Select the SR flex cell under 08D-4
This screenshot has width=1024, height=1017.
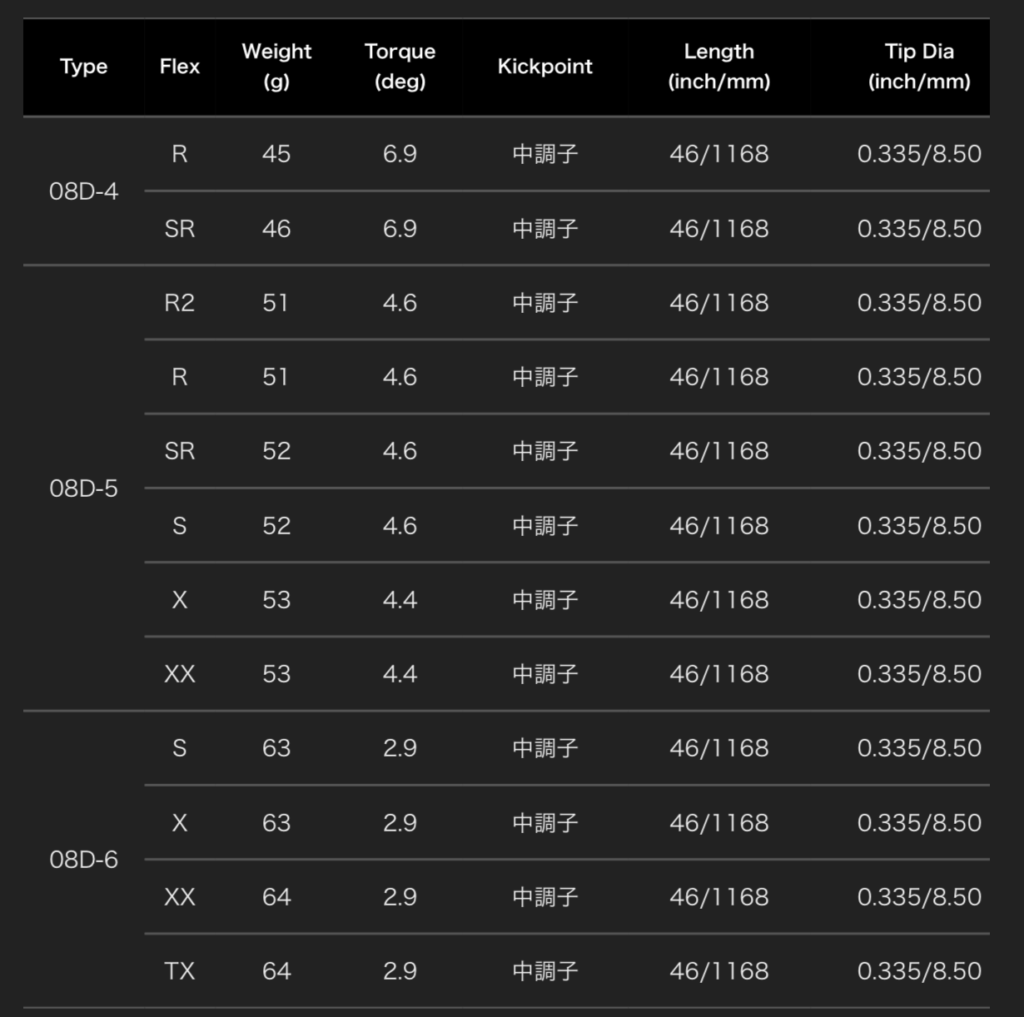click(x=180, y=229)
